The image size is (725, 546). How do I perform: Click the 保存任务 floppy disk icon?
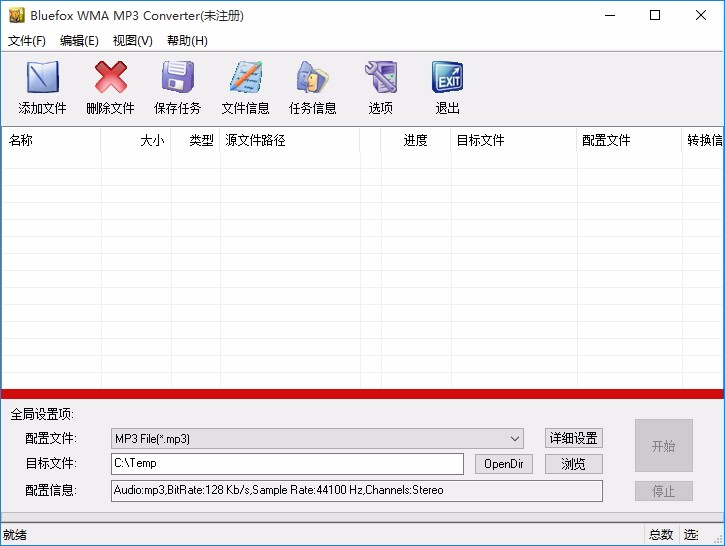click(x=178, y=77)
